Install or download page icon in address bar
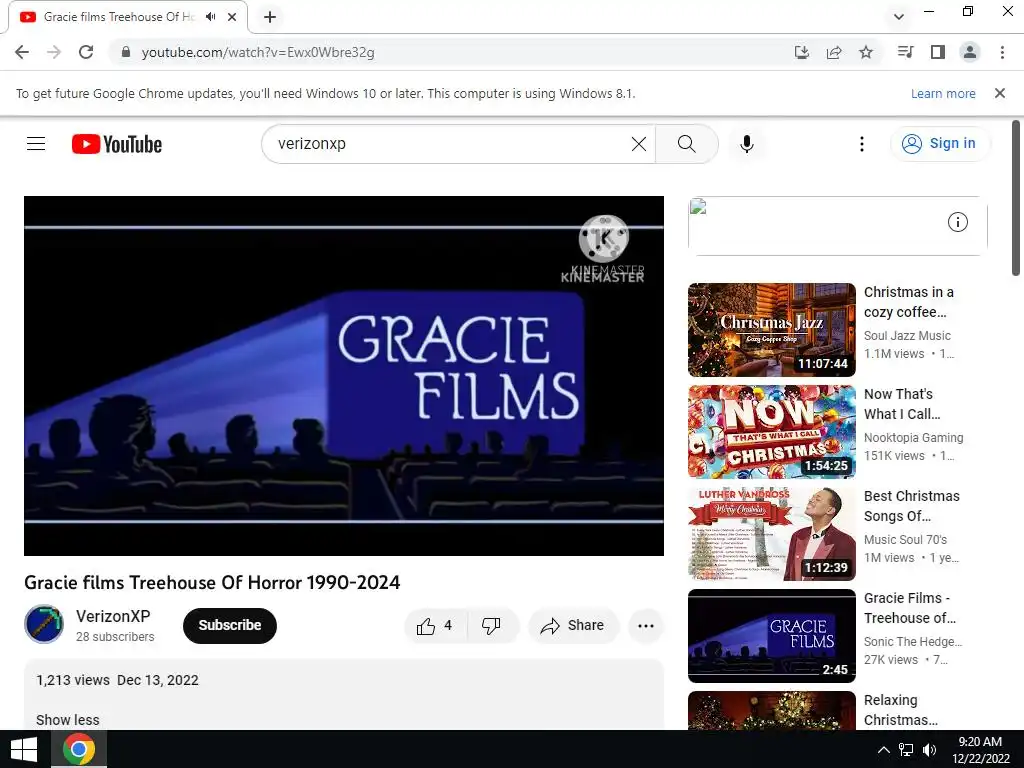 [x=802, y=52]
